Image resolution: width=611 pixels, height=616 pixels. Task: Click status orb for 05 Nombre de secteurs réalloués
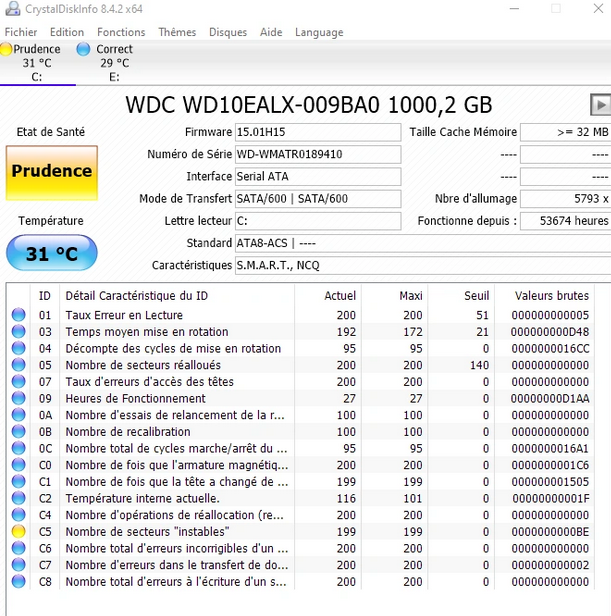tap(18, 365)
